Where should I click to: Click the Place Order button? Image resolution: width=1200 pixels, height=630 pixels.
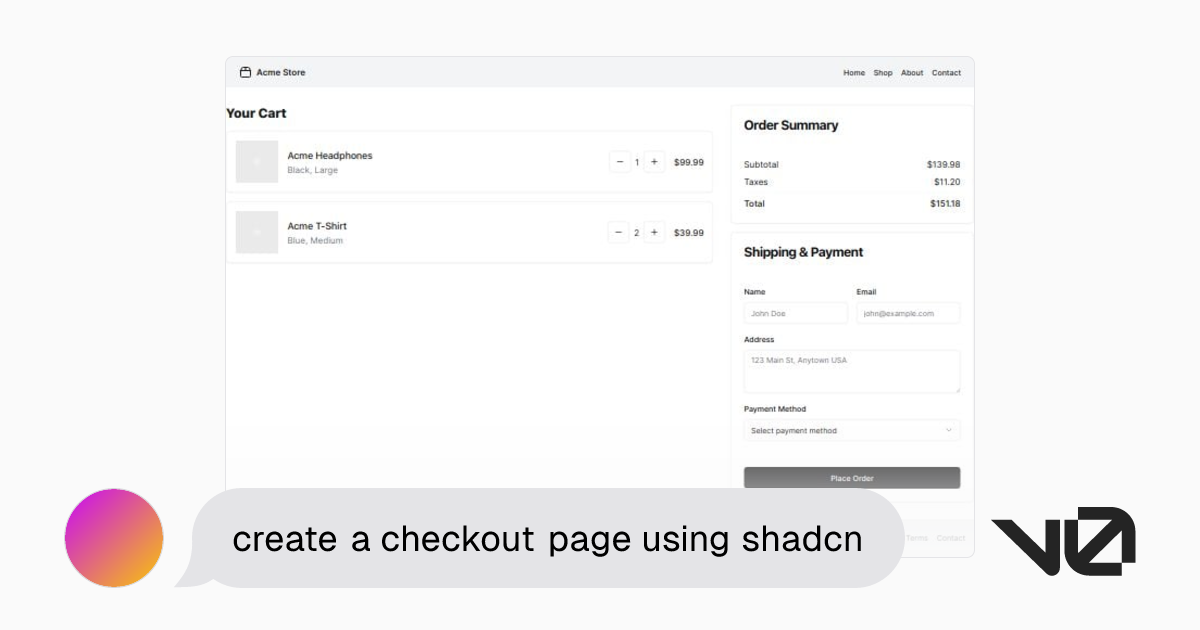click(x=851, y=477)
